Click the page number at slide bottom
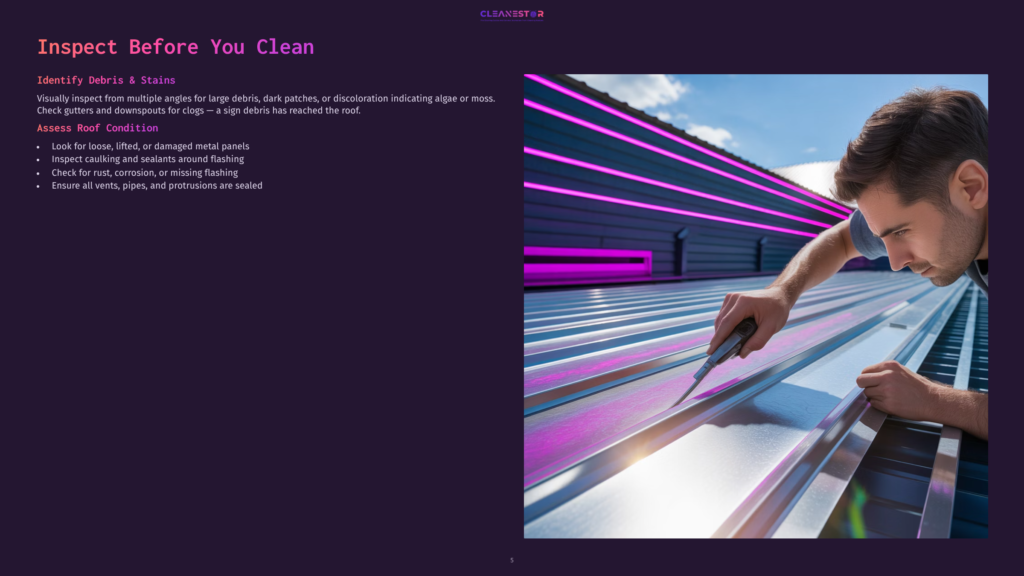Viewport: 1024px width, 576px height. pos(512,560)
